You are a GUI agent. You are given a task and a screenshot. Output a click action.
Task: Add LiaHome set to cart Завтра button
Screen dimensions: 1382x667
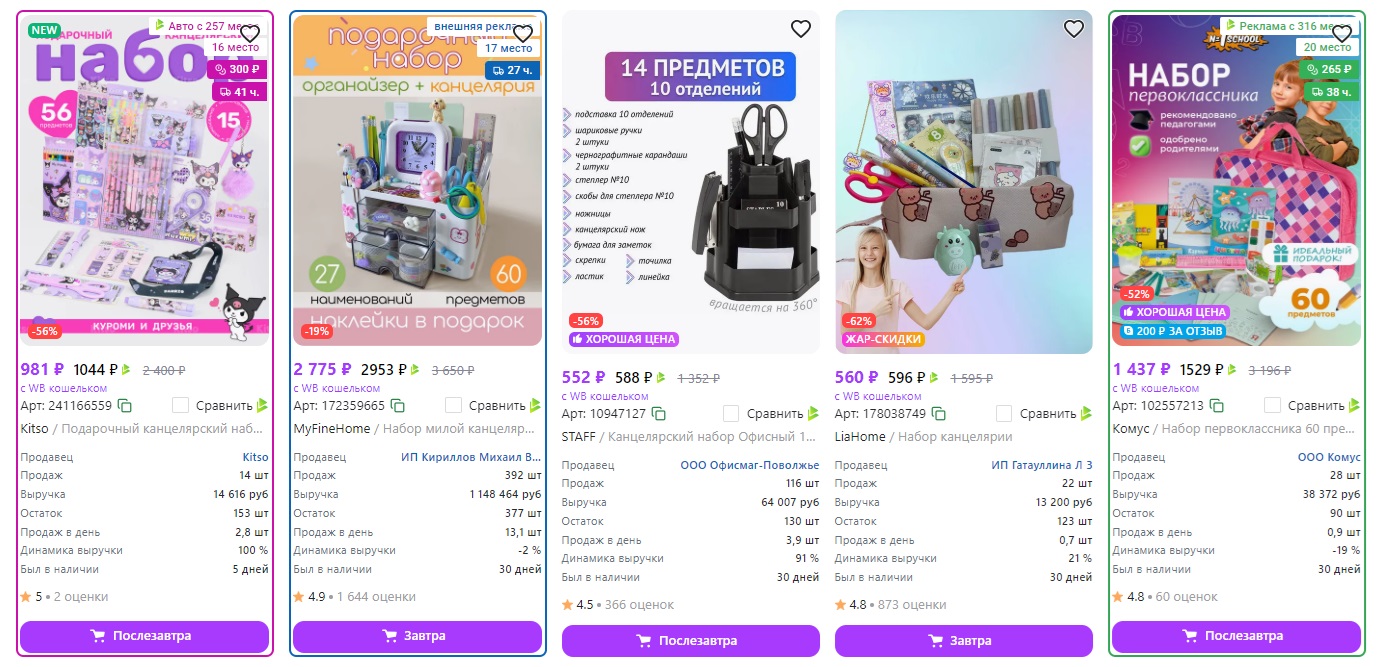click(964, 641)
